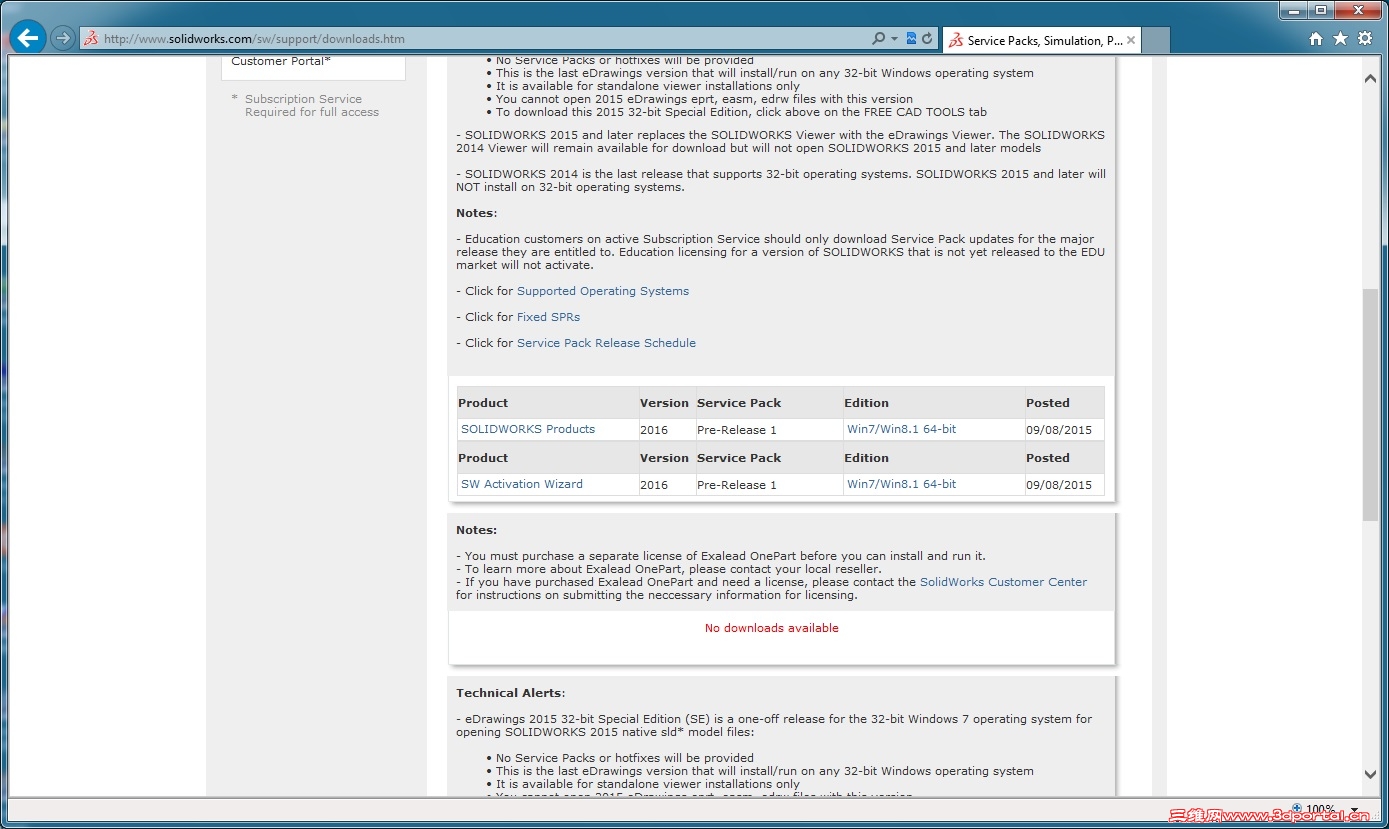Click 09/08/2015 in SW Activation Wizard row

[x=1059, y=485]
